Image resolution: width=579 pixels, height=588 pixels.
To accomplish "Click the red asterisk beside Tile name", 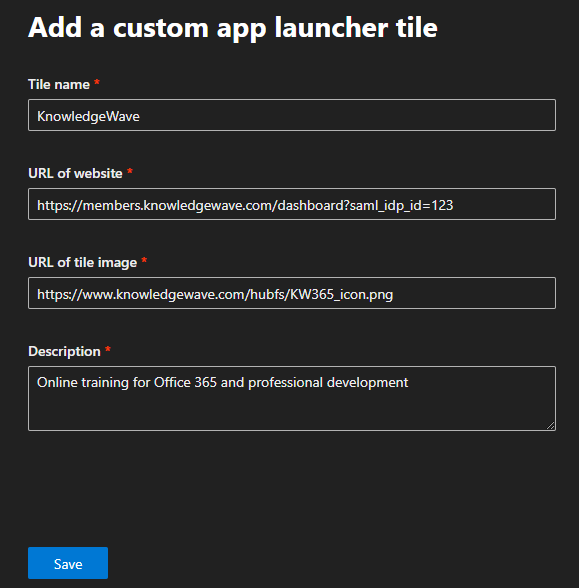I will point(97,82).
